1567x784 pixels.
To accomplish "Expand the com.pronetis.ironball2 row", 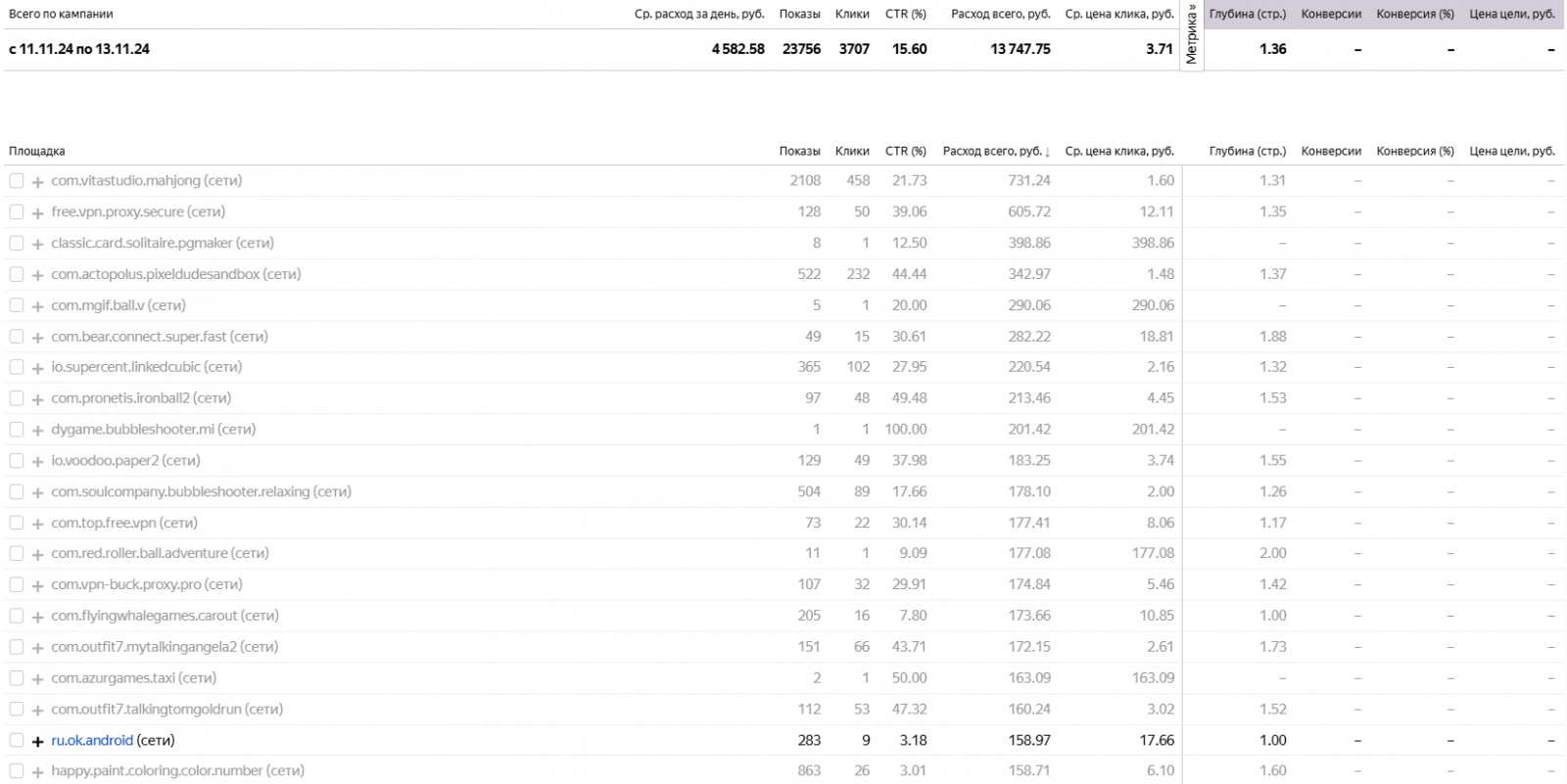I will pyautogui.click(x=38, y=399).
